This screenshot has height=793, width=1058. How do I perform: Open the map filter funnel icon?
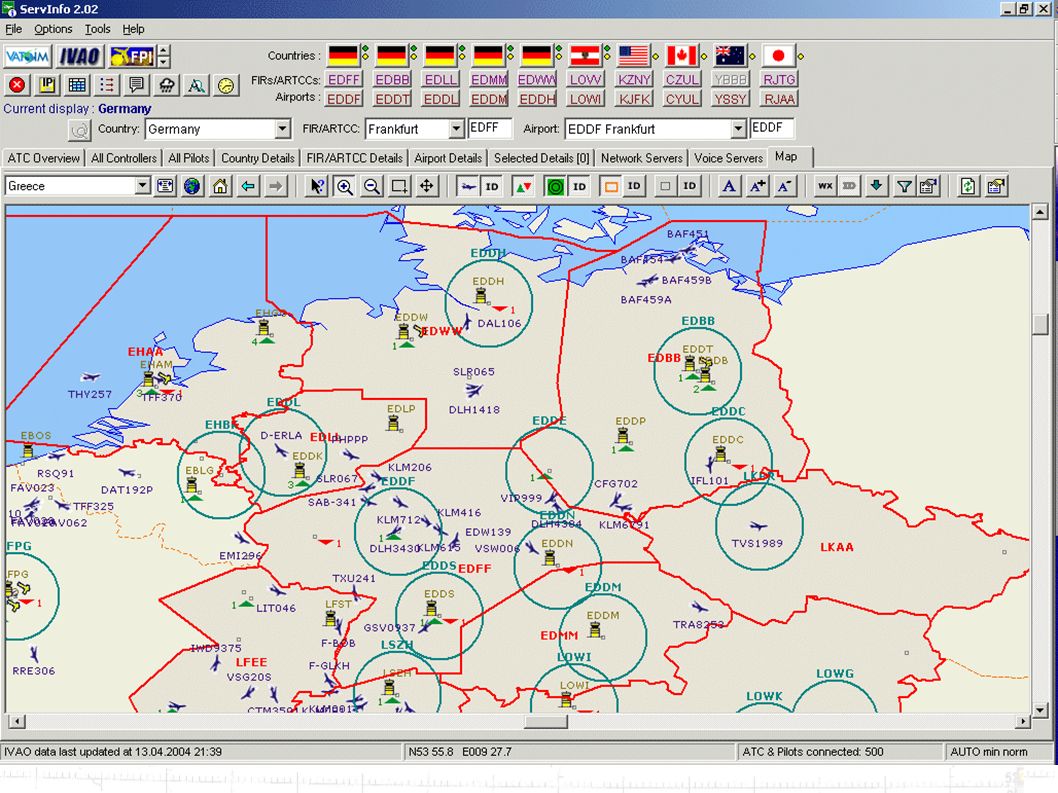pyautogui.click(x=904, y=186)
